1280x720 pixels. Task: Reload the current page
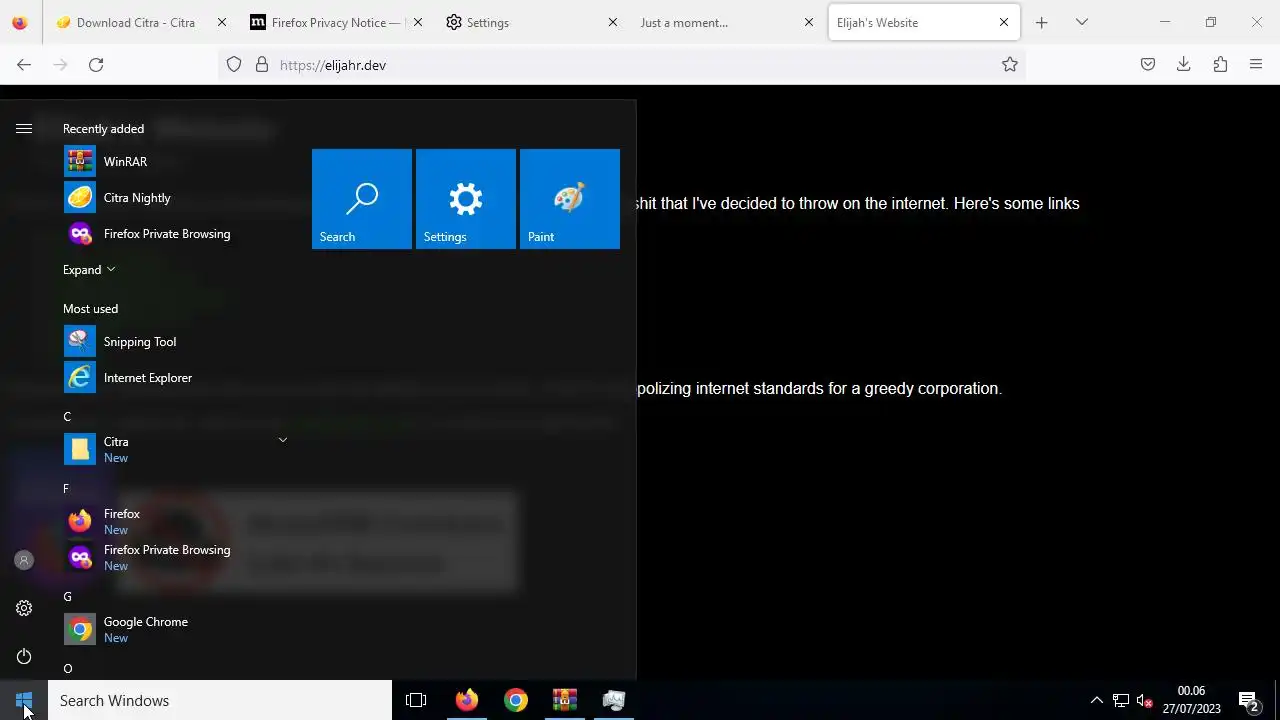click(96, 65)
